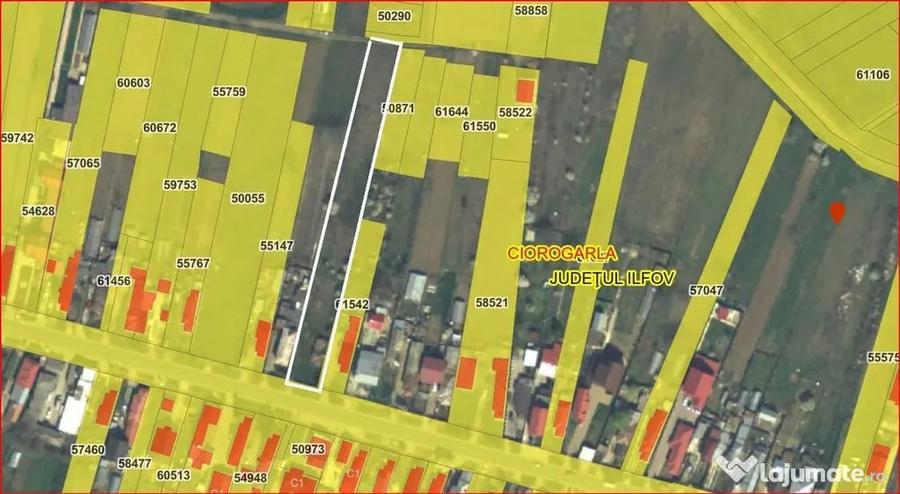Image resolution: width=900 pixels, height=494 pixels.
Task: Click the parcel number 55759
Action: coord(228,91)
